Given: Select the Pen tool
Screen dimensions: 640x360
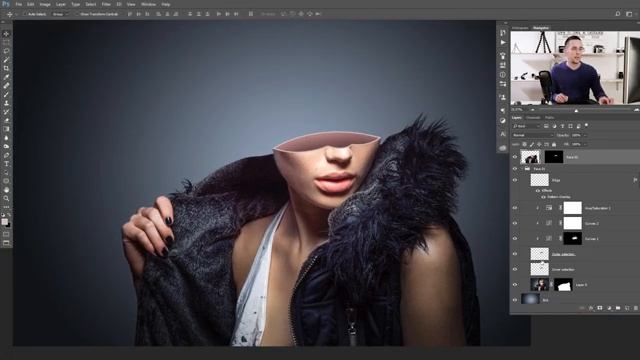Looking at the screenshot, I should pos(6,155).
